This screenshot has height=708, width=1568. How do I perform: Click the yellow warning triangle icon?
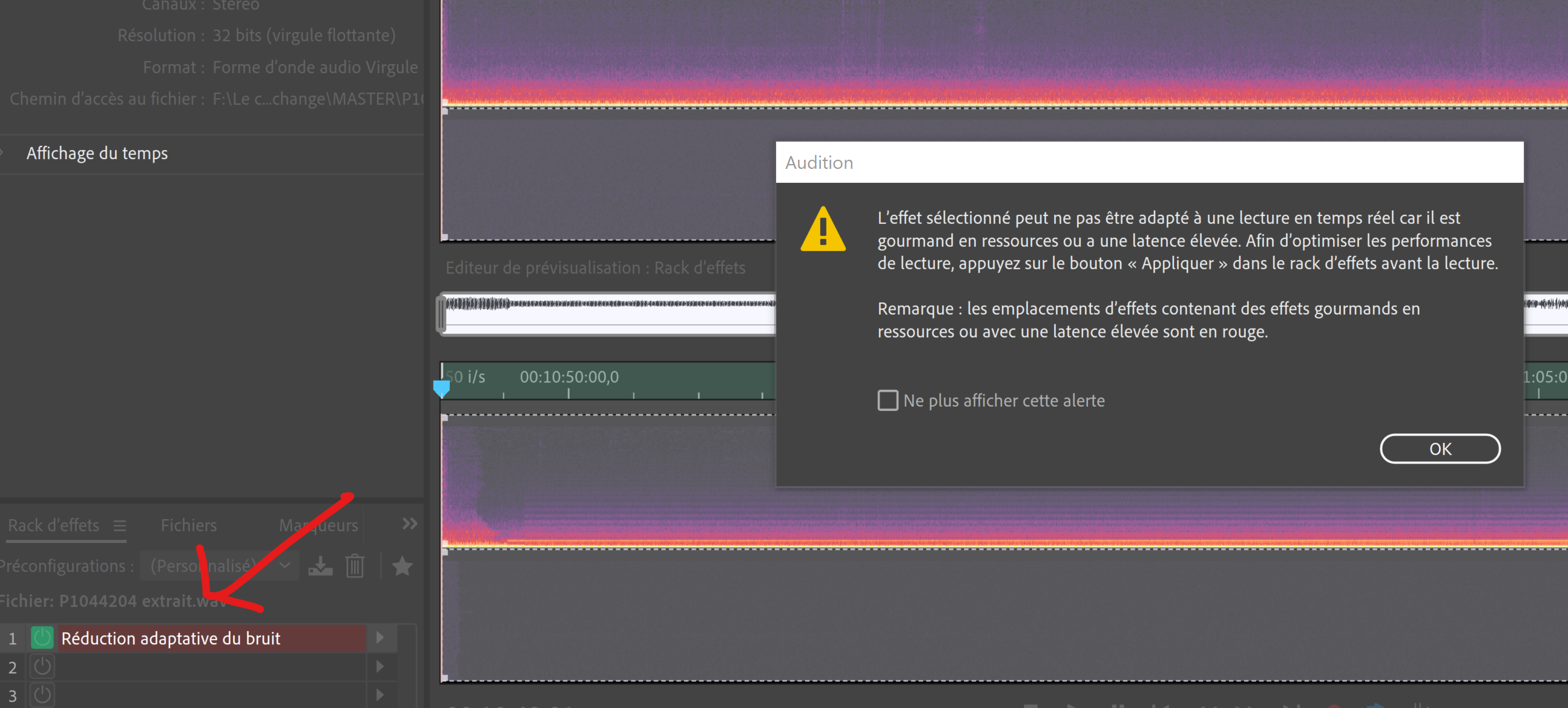[x=822, y=230]
